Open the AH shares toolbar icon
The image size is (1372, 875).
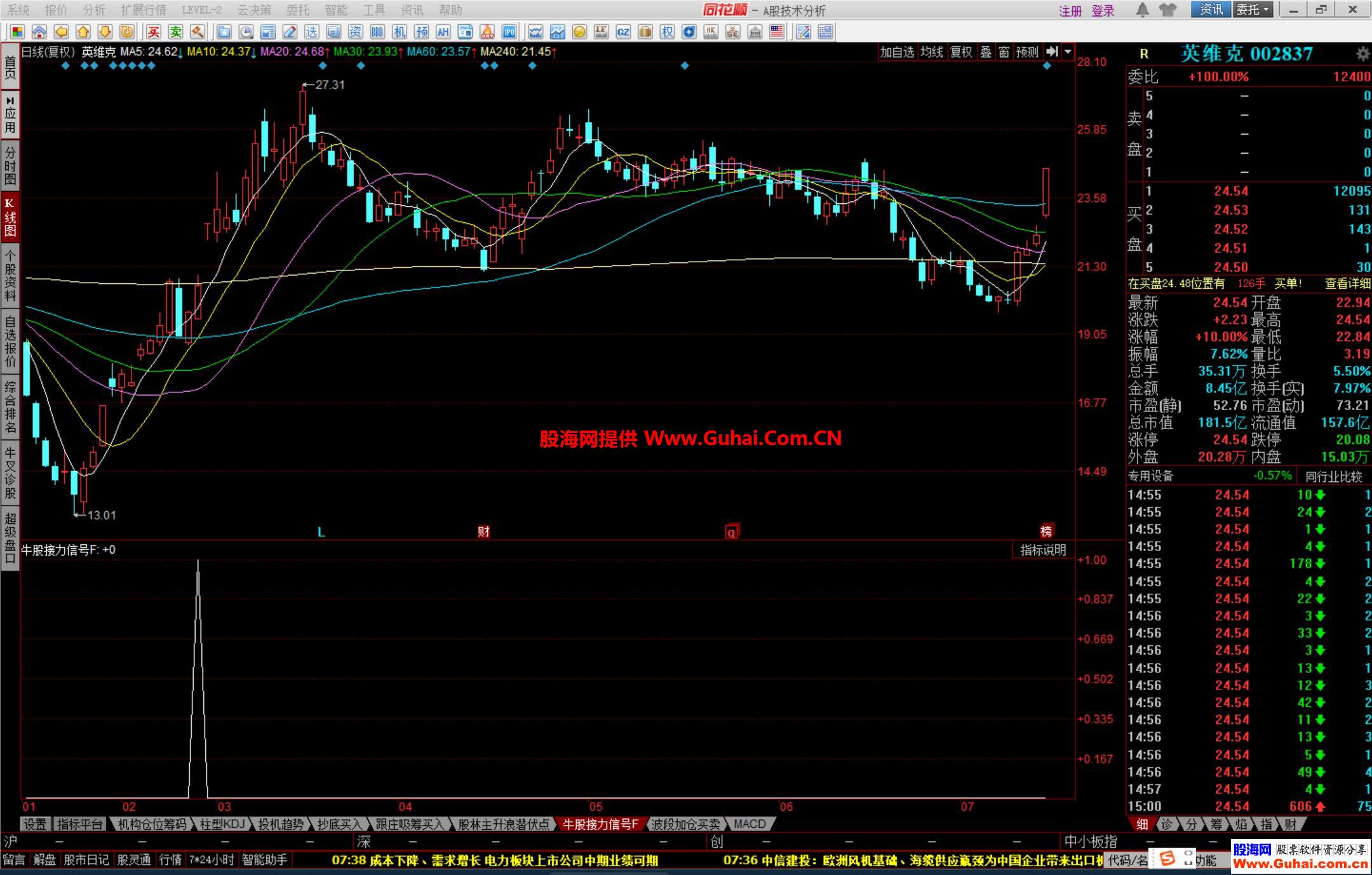[443, 32]
